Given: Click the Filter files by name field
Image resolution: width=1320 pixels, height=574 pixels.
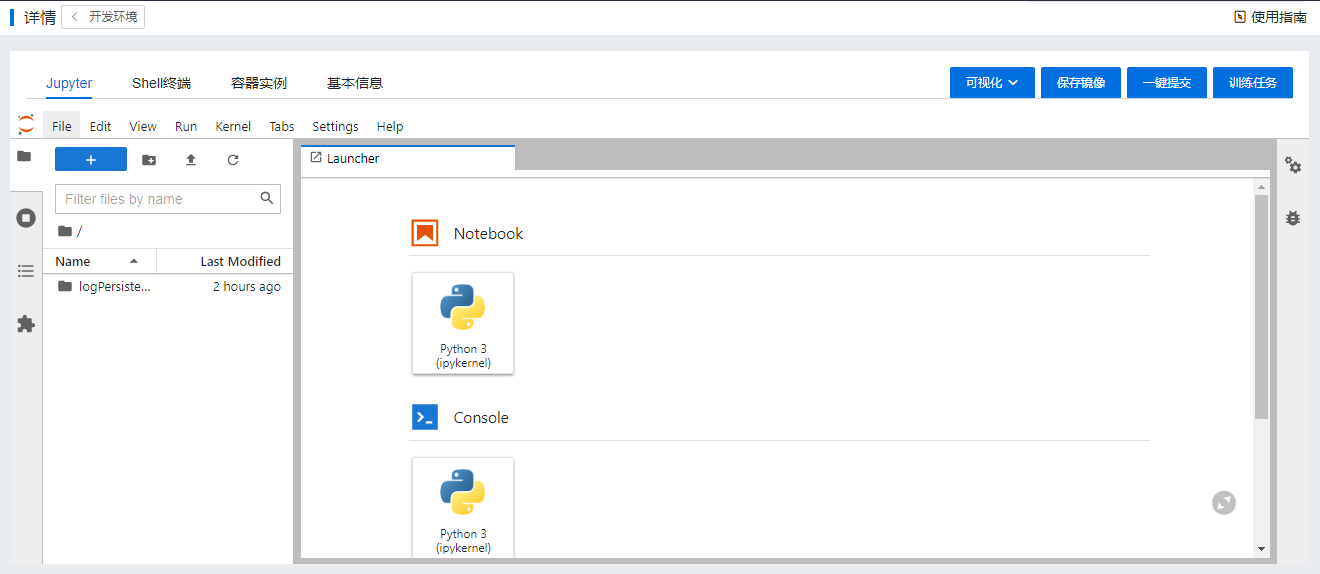Looking at the screenshot, I should click(x=157, y=199).
